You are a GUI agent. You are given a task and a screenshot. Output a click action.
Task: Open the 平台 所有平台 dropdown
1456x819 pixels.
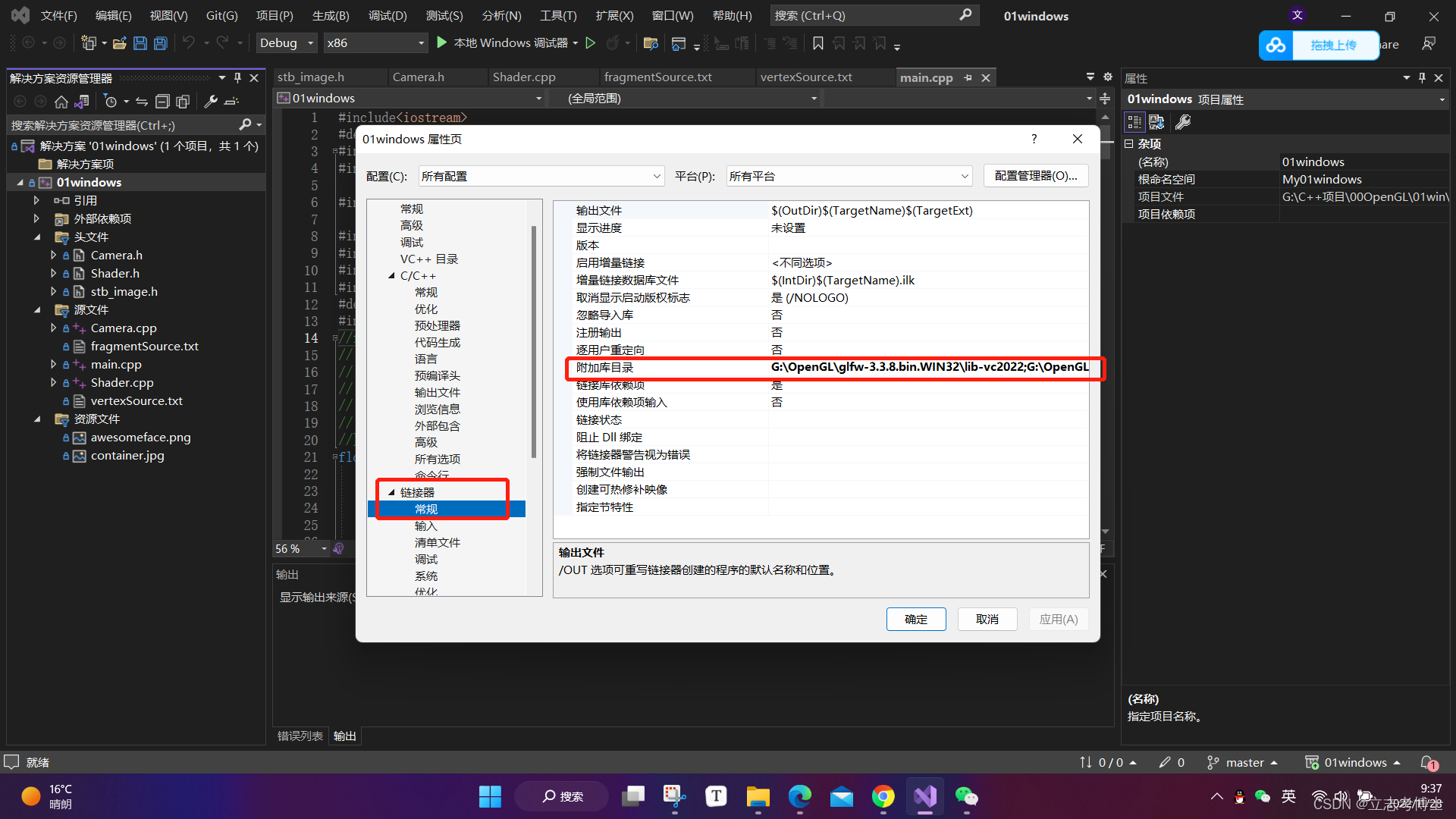point(849,176)
